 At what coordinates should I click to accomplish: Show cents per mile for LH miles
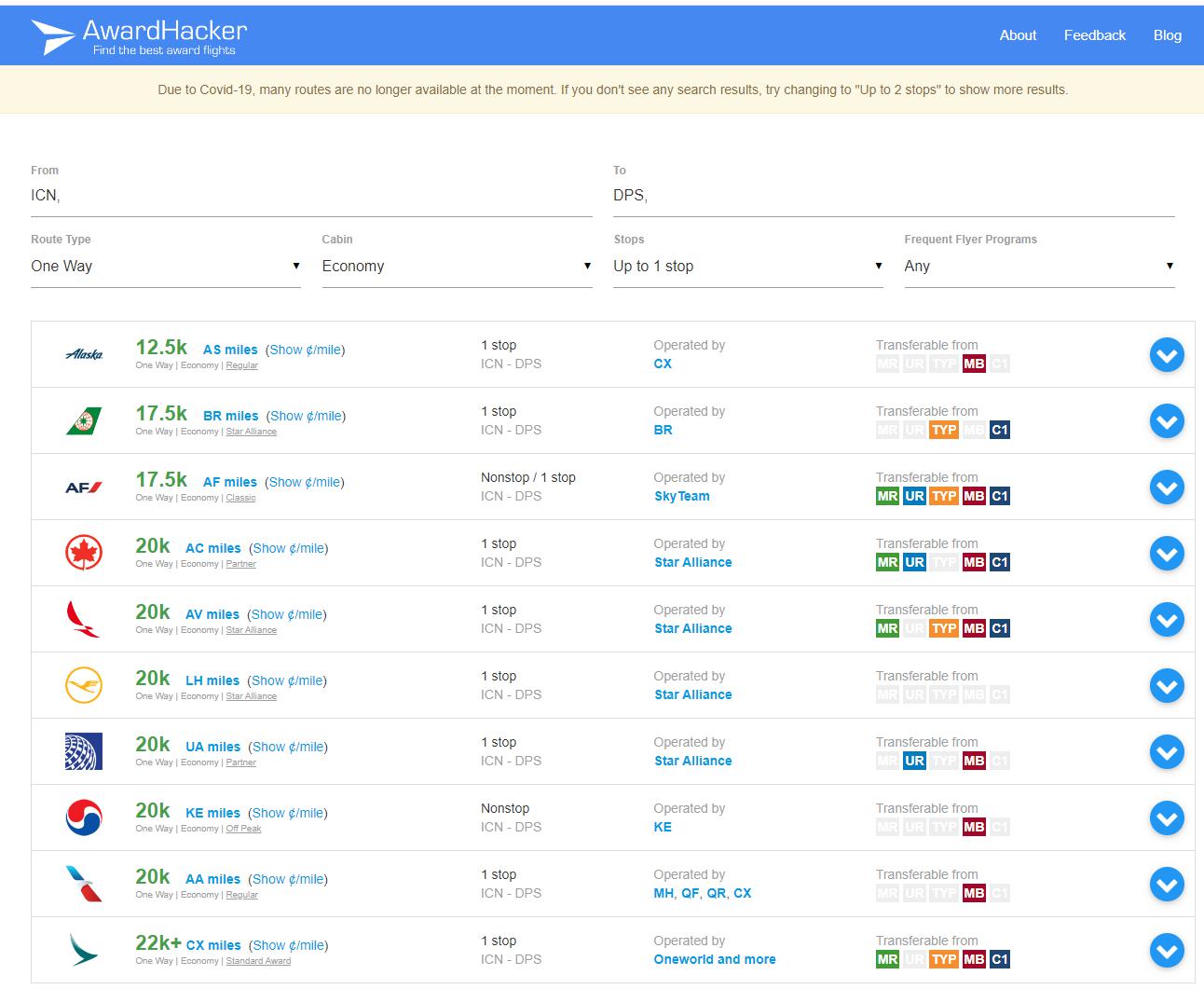[x=288, y=680]
